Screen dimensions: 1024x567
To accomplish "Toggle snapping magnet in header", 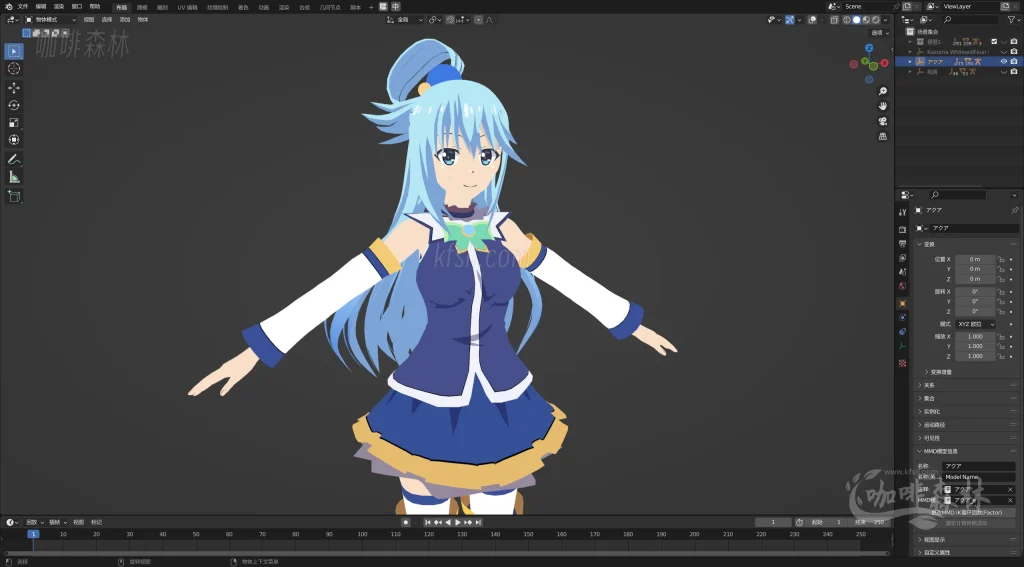I will click(x=450, y=20).
